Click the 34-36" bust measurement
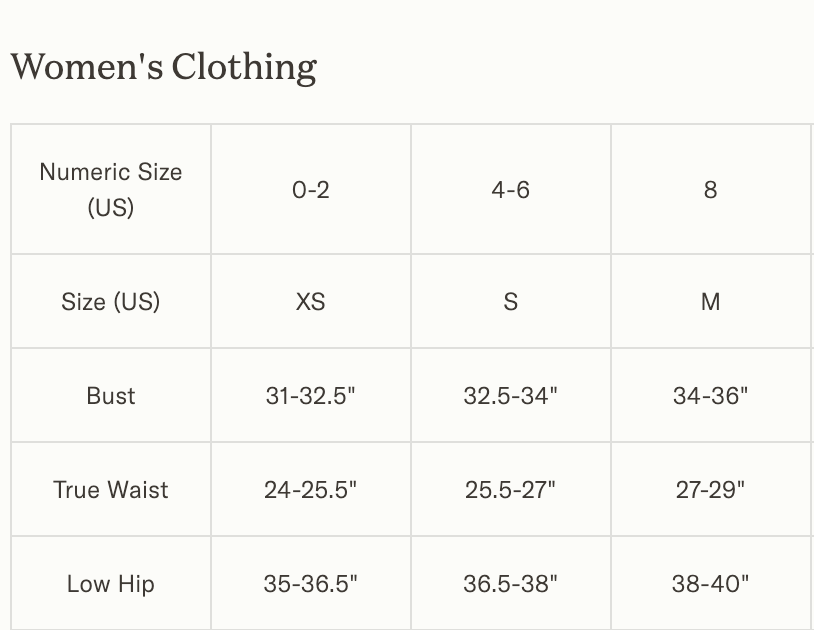Image resolution: width=814 pixels, height=630 pixels. [x=711, y=395]
